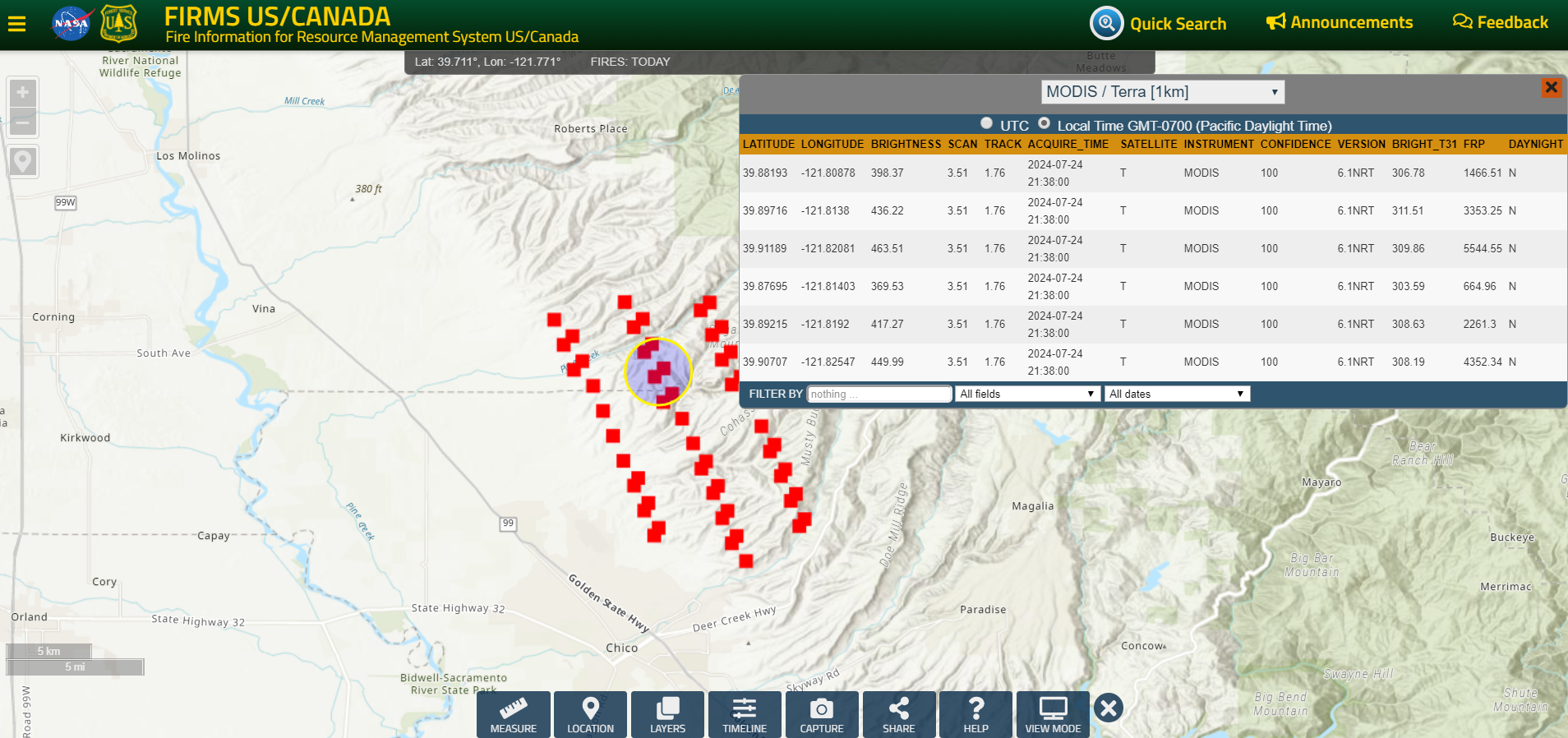
Task: Open Announcements megaphone link
Action: [1340, 22]
